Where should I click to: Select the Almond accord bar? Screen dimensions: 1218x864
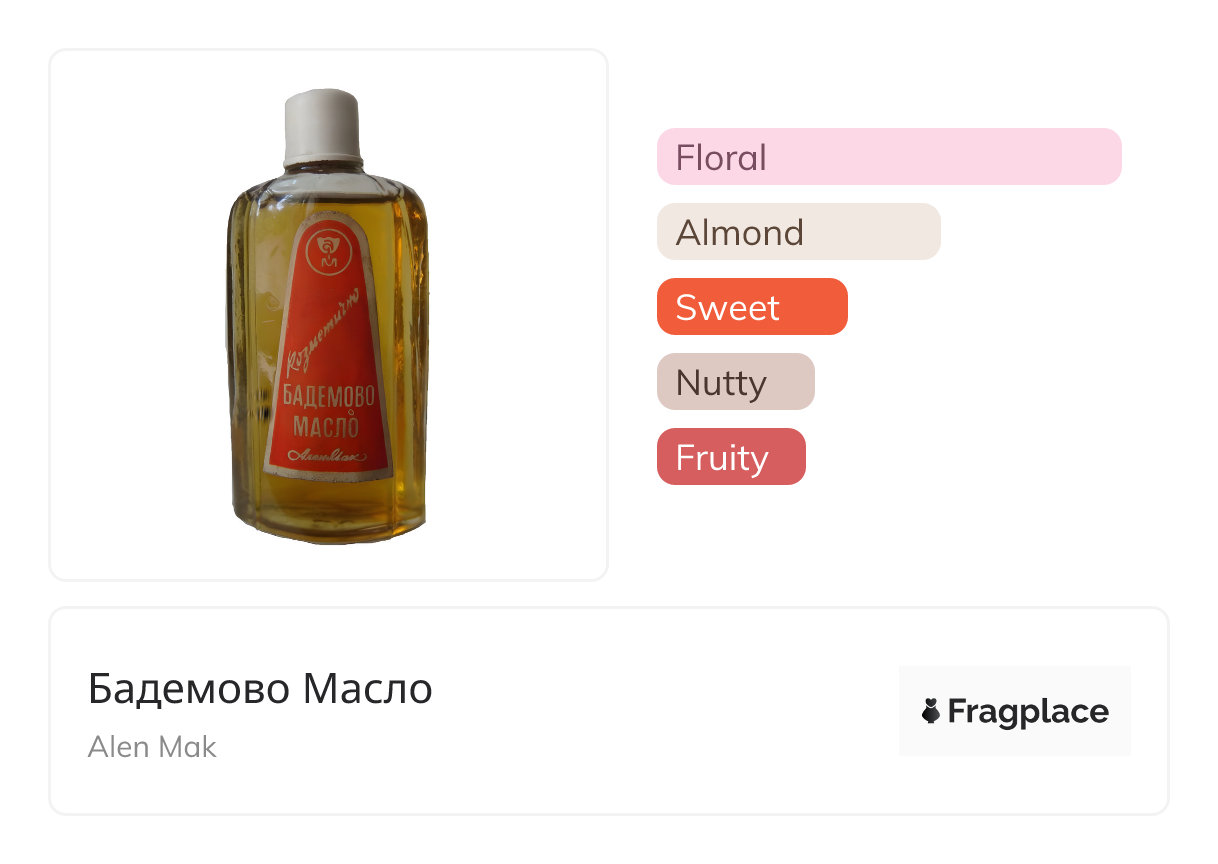(798, 232)
